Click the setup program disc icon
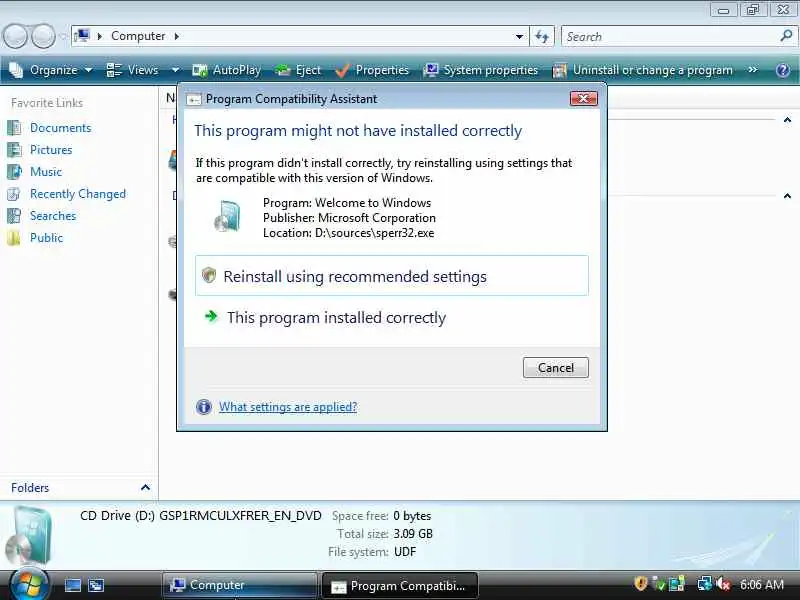The image size is (800, 600). (x=228, y=216)
